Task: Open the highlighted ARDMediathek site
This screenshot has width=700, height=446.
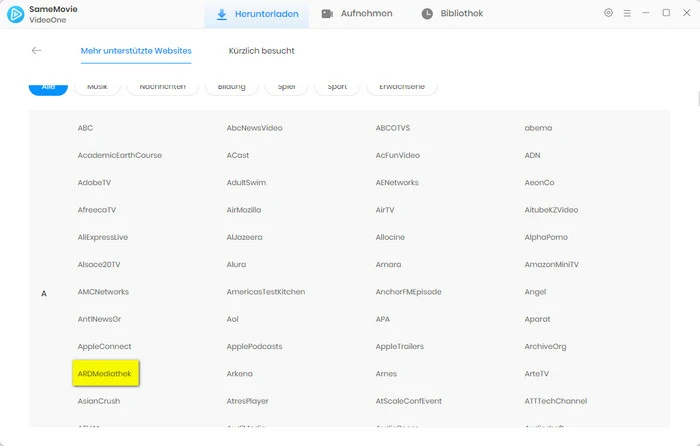Action: [x=104, y=374]
